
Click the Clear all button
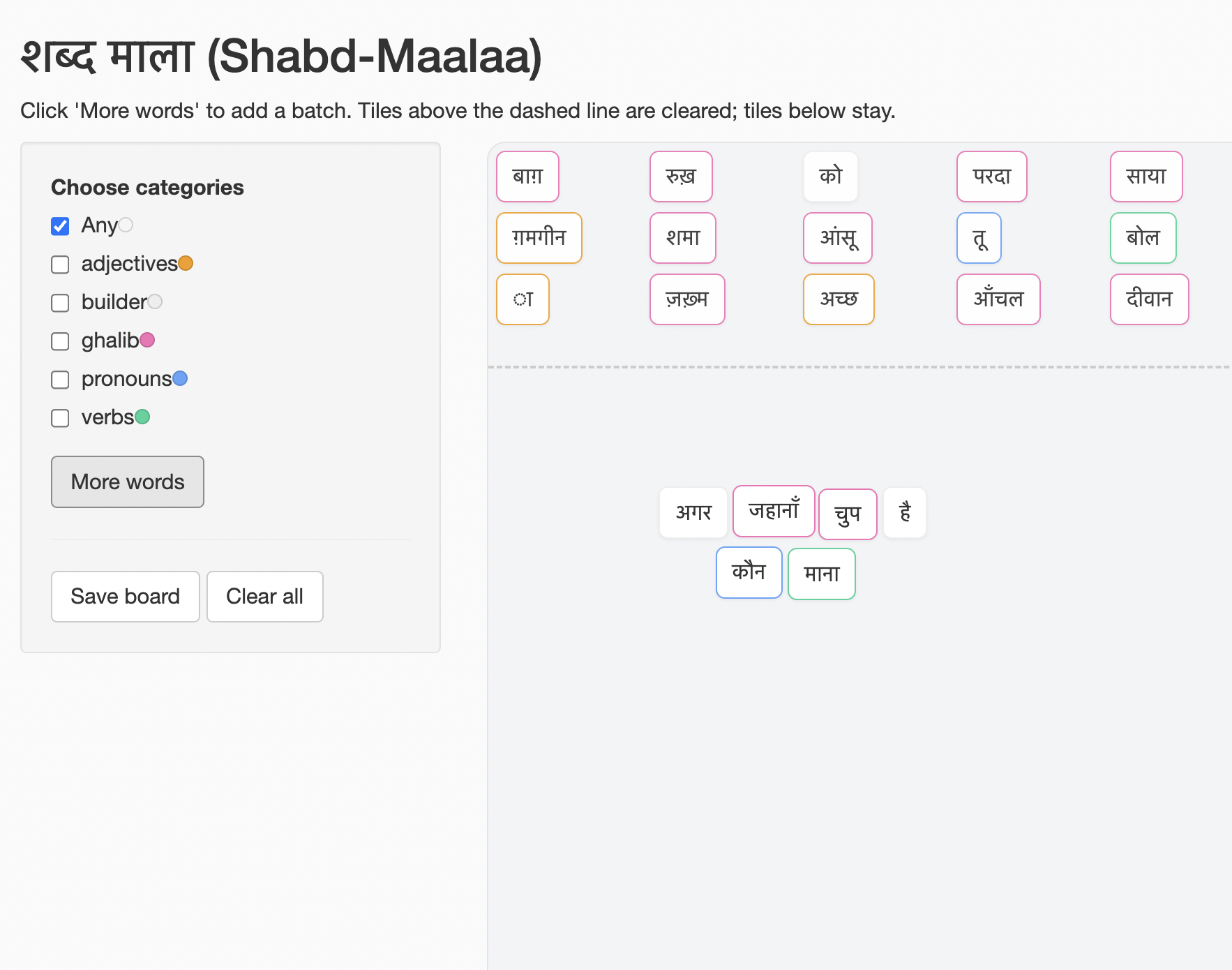pos(264,596)
